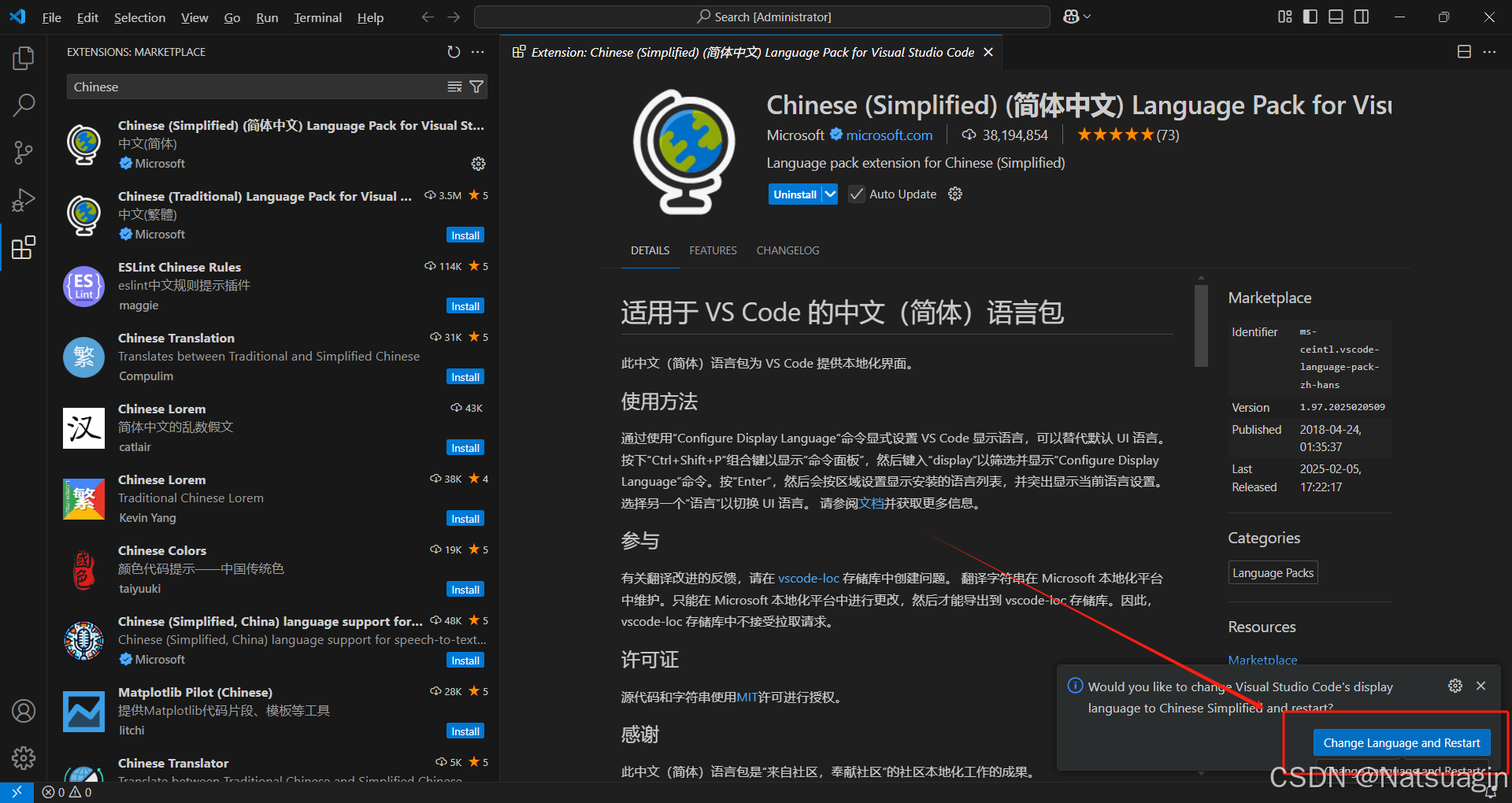This screenshot has width=1512, height=803.
Task: Open the Help menu
Action: tap(370, 17)
